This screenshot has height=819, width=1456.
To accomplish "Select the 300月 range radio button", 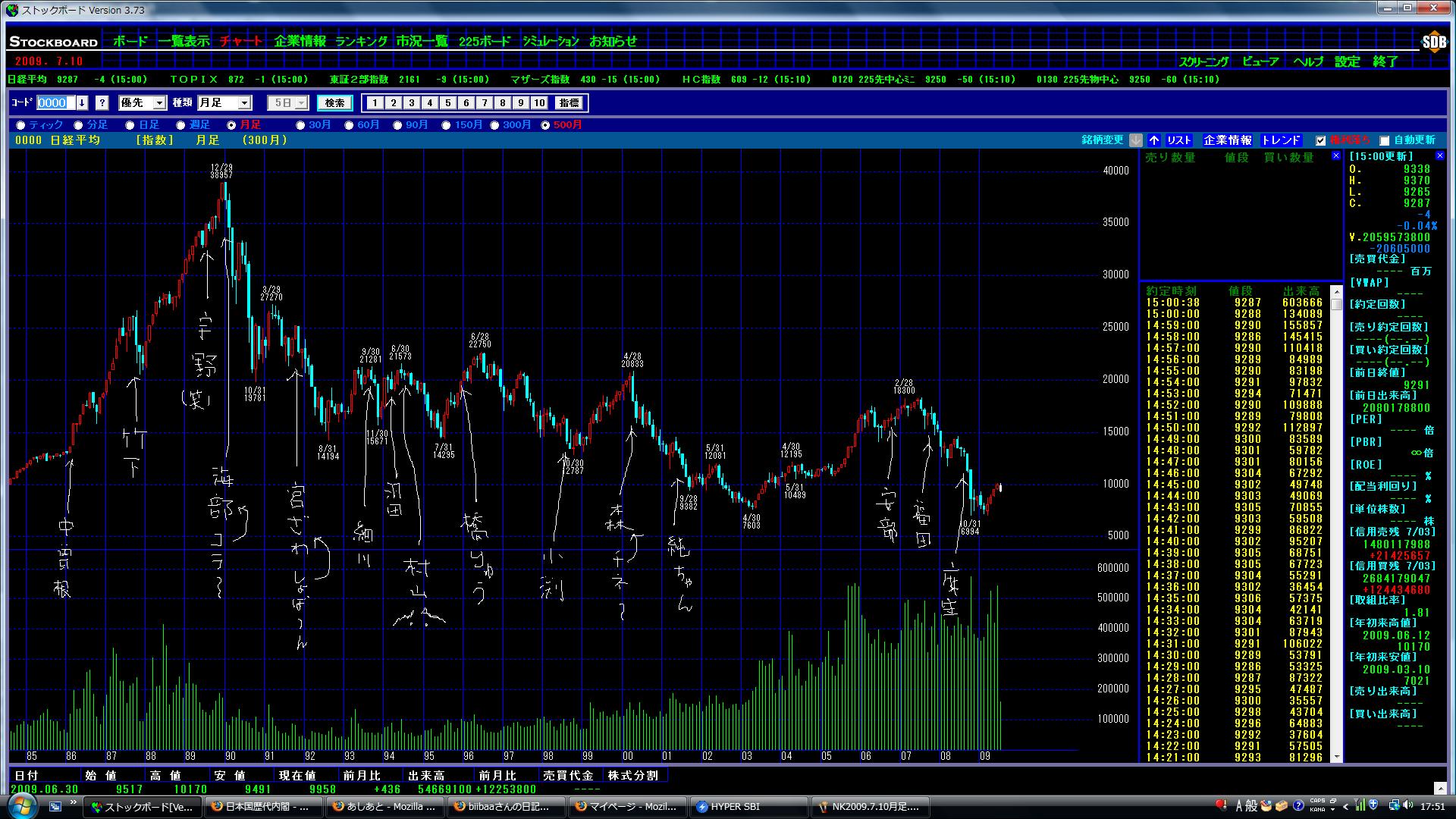I will point(495,125).
